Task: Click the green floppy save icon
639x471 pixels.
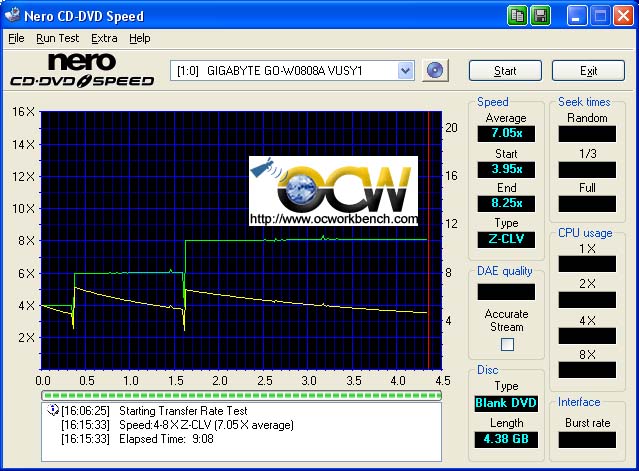Action: (540, 16)
